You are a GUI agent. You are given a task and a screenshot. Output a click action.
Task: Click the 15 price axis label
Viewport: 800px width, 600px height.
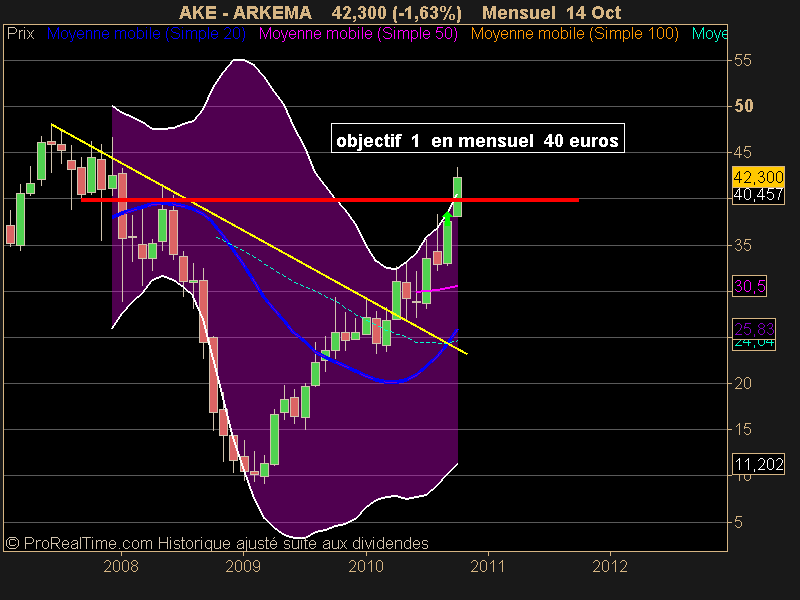coord(743,430)
